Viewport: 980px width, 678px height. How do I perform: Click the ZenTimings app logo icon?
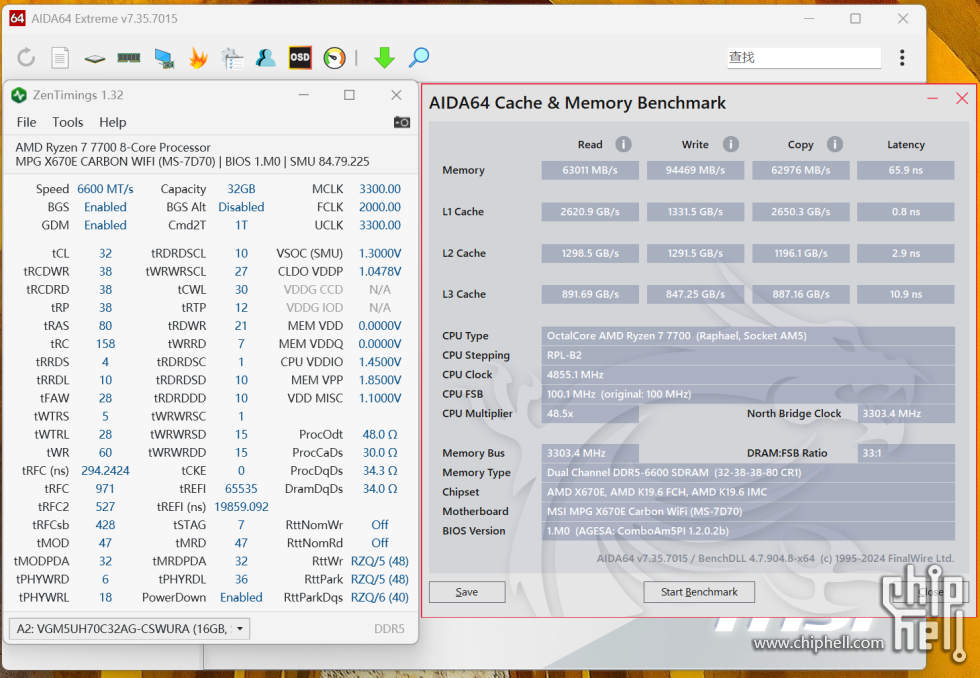pos(19,95)
